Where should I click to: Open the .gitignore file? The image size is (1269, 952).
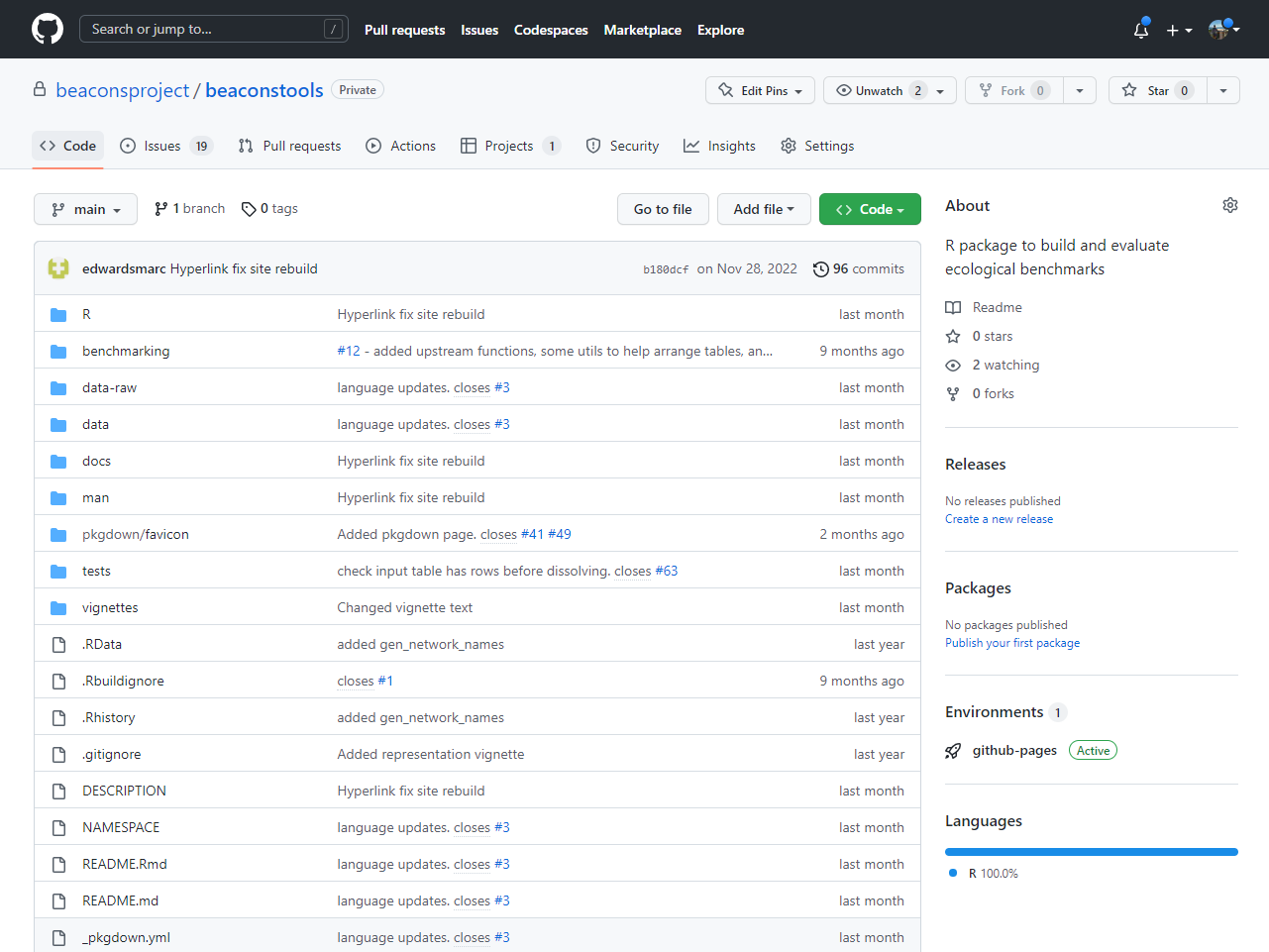[111, 754]
